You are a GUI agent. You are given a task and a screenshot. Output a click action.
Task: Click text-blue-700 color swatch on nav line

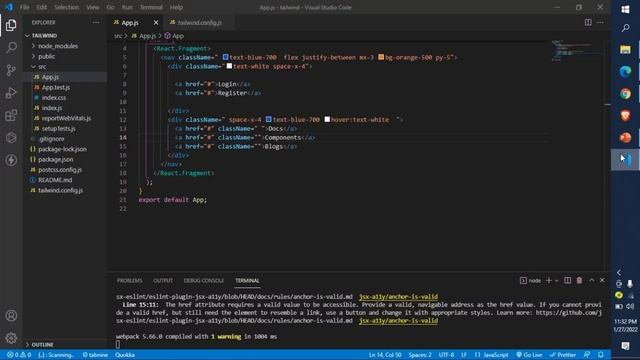pyautogui.click(x=225, y=57)
